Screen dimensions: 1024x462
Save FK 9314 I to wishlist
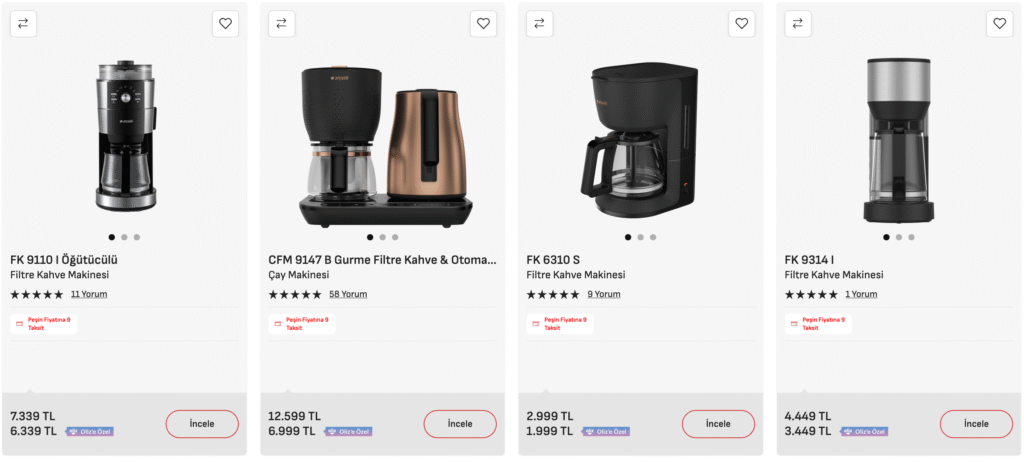point(1000,24)
